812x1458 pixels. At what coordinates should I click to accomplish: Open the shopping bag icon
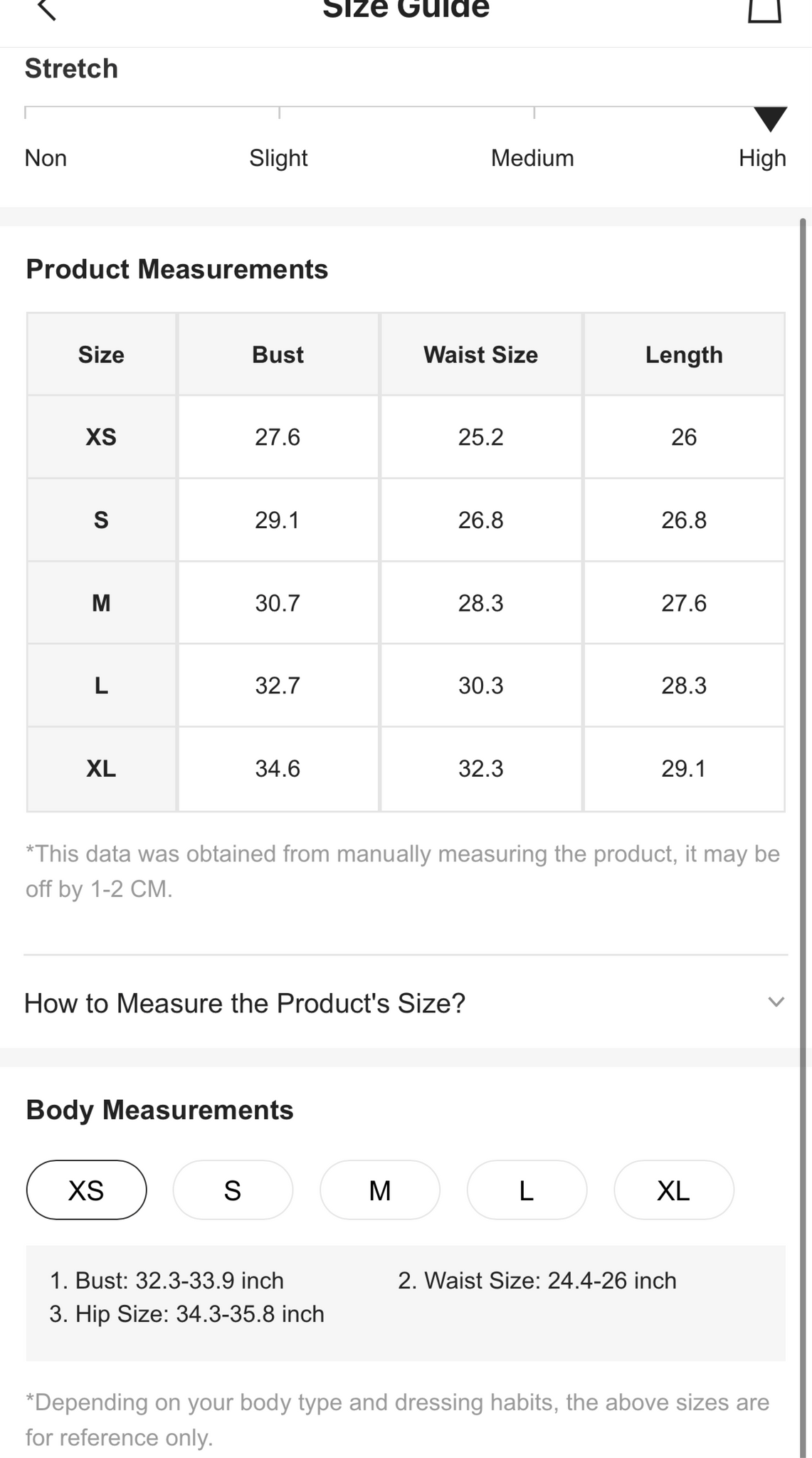pyautogui.click(x=764, y=11)
